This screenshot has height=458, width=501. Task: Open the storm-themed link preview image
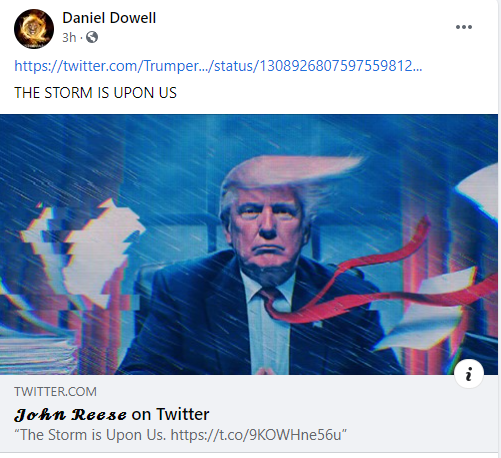(x=249, y=244)
